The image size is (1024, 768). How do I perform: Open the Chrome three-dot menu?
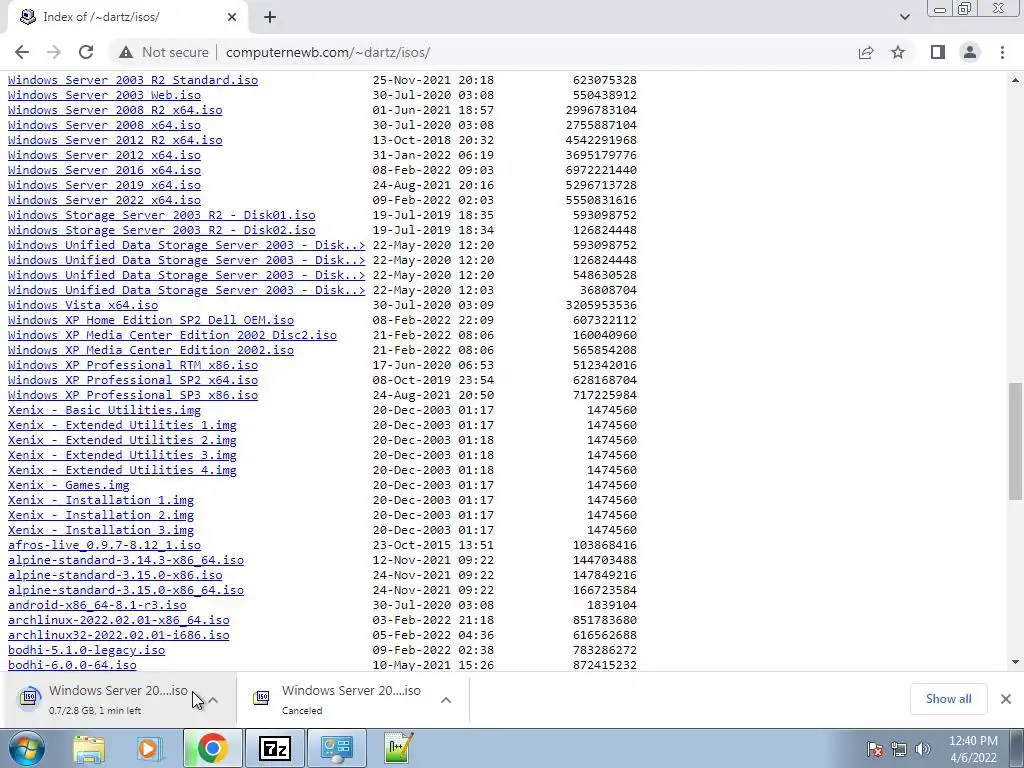(1002, 52)
